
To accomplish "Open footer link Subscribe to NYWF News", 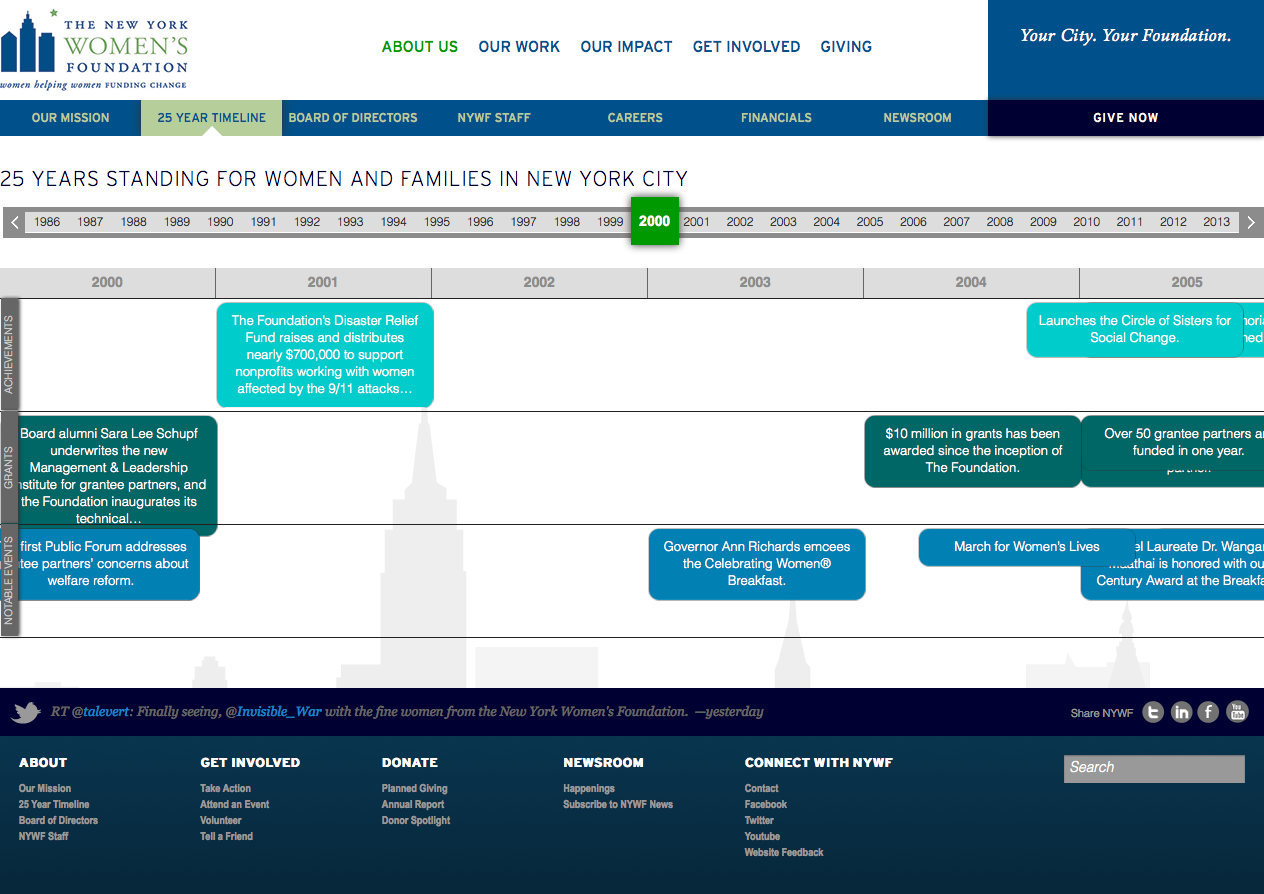I will click(x=618, y=804).
